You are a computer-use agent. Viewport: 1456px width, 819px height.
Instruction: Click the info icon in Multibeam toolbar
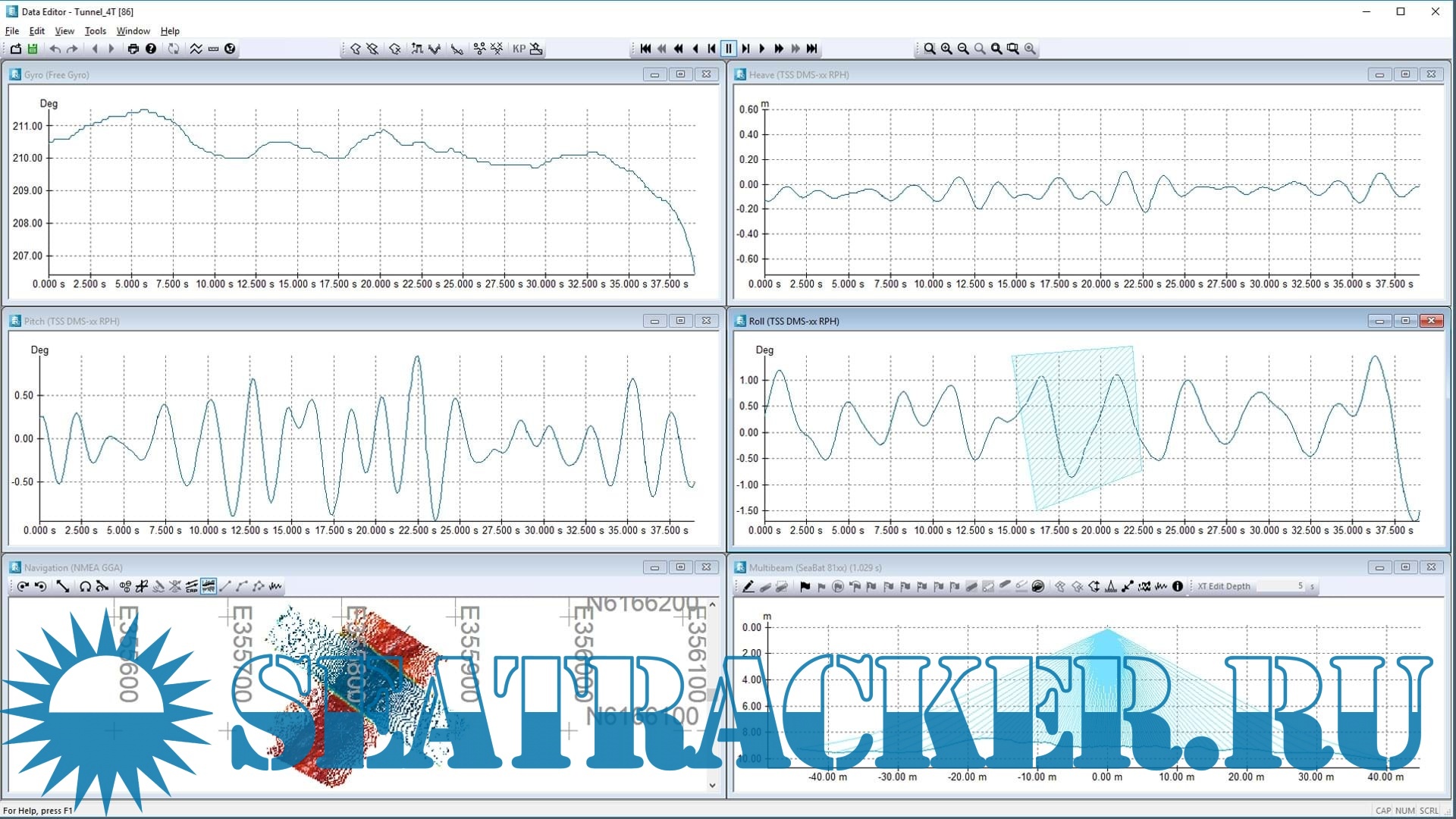point(1178,586)
